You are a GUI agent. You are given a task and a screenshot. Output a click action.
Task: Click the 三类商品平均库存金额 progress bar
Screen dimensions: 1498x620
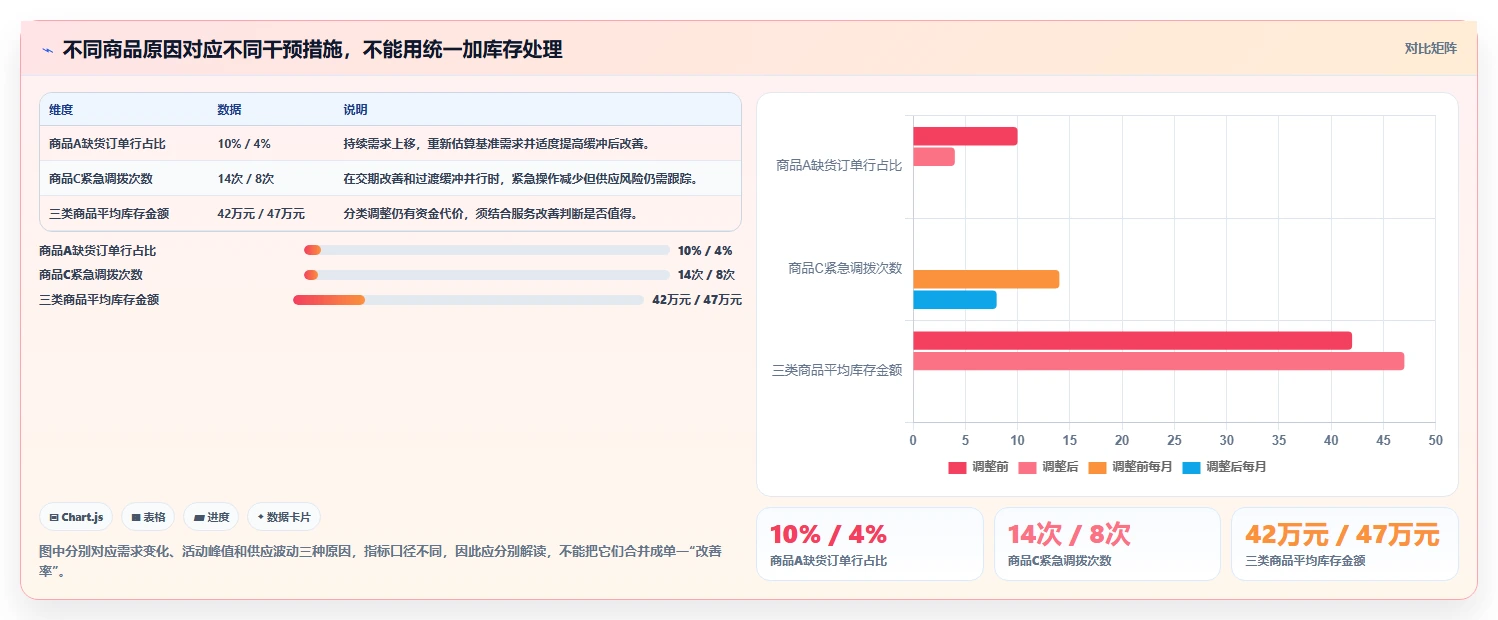468,300
